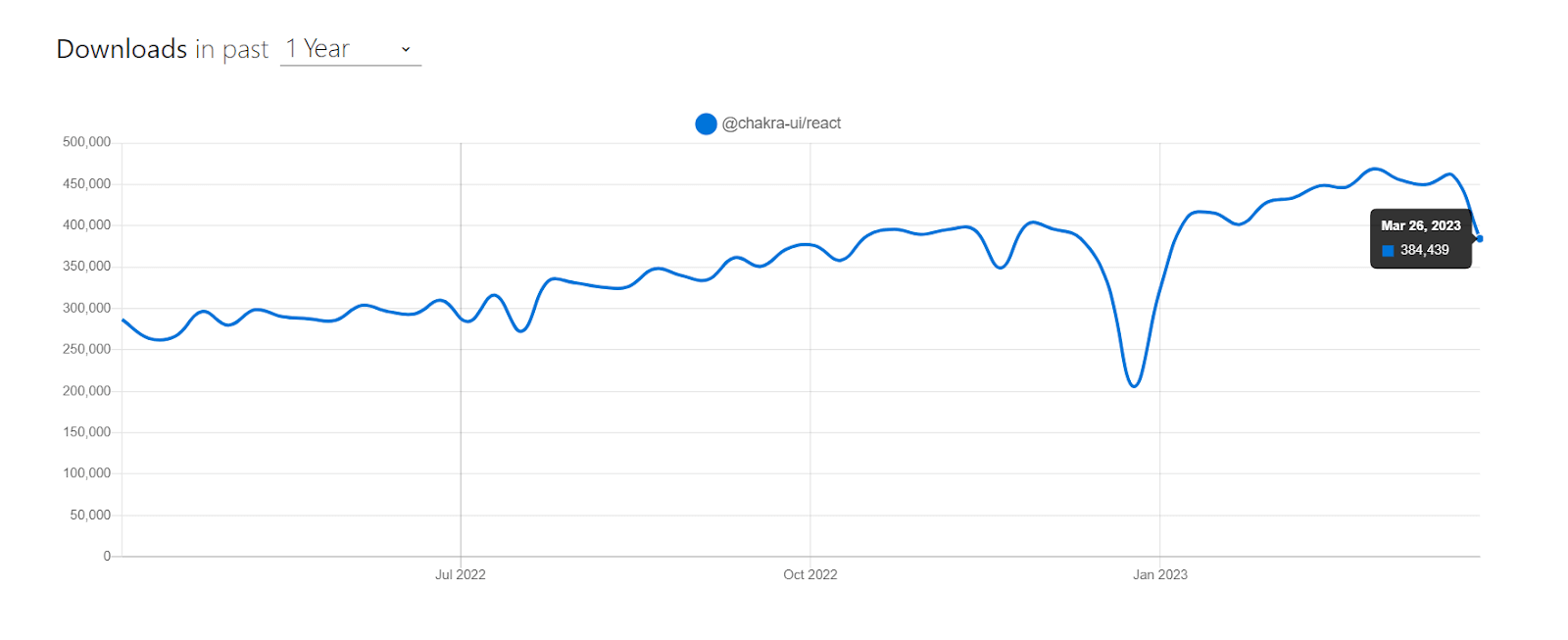Click the "Jul 2022" x-axis label
This screenshot has width=1568, height=640.
[461, 574]
